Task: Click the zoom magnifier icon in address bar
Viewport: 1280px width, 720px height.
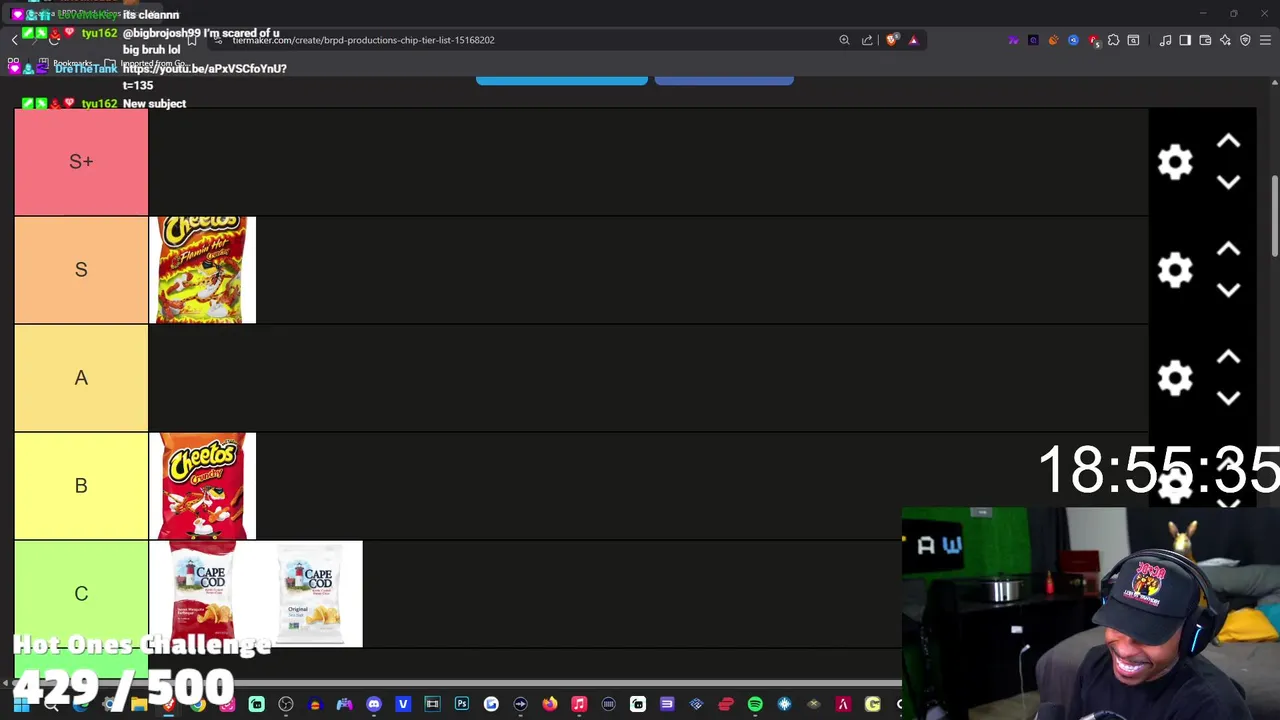Action: pyautogui.click(x=844, y=40)
